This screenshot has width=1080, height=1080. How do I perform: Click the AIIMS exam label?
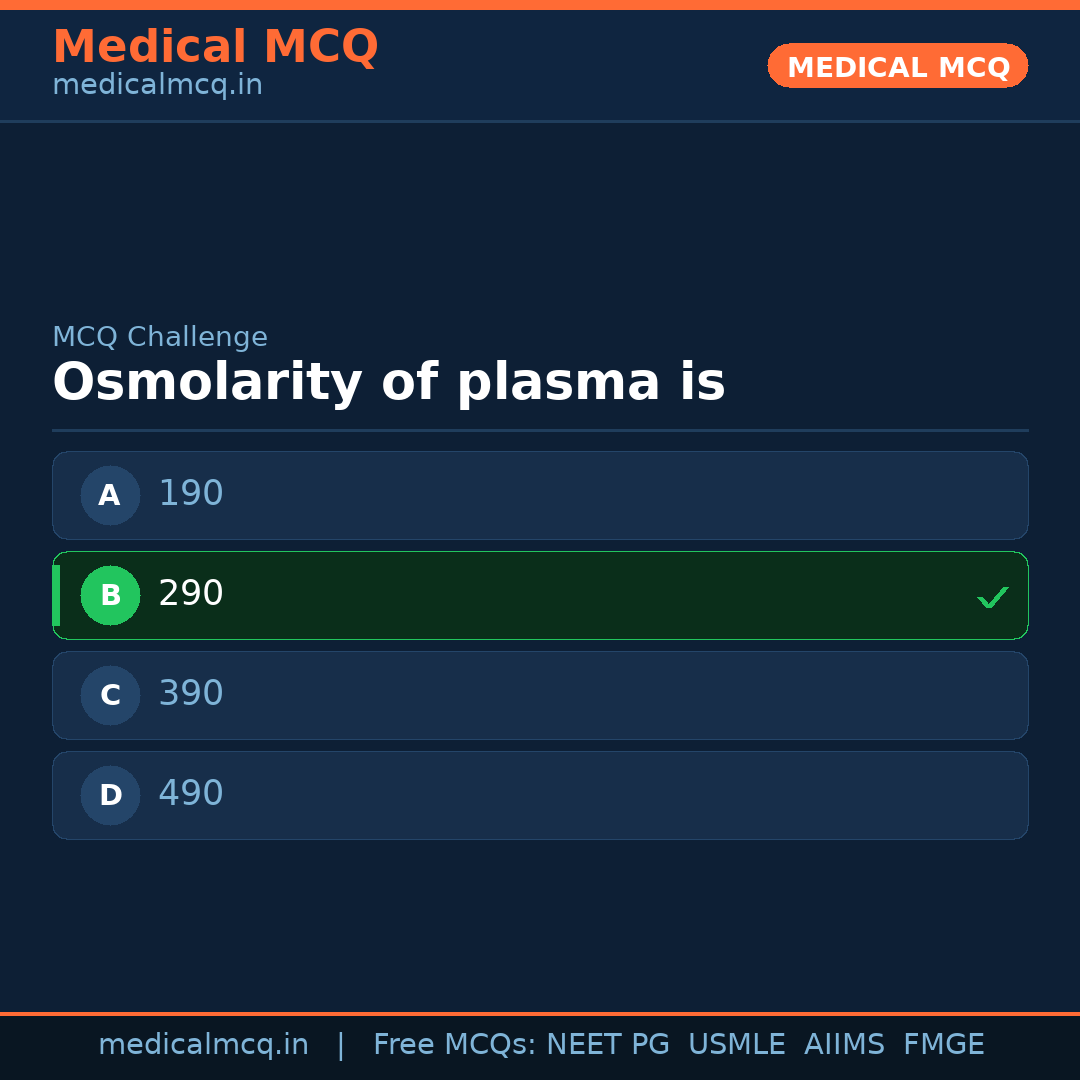pos(845,1044)
